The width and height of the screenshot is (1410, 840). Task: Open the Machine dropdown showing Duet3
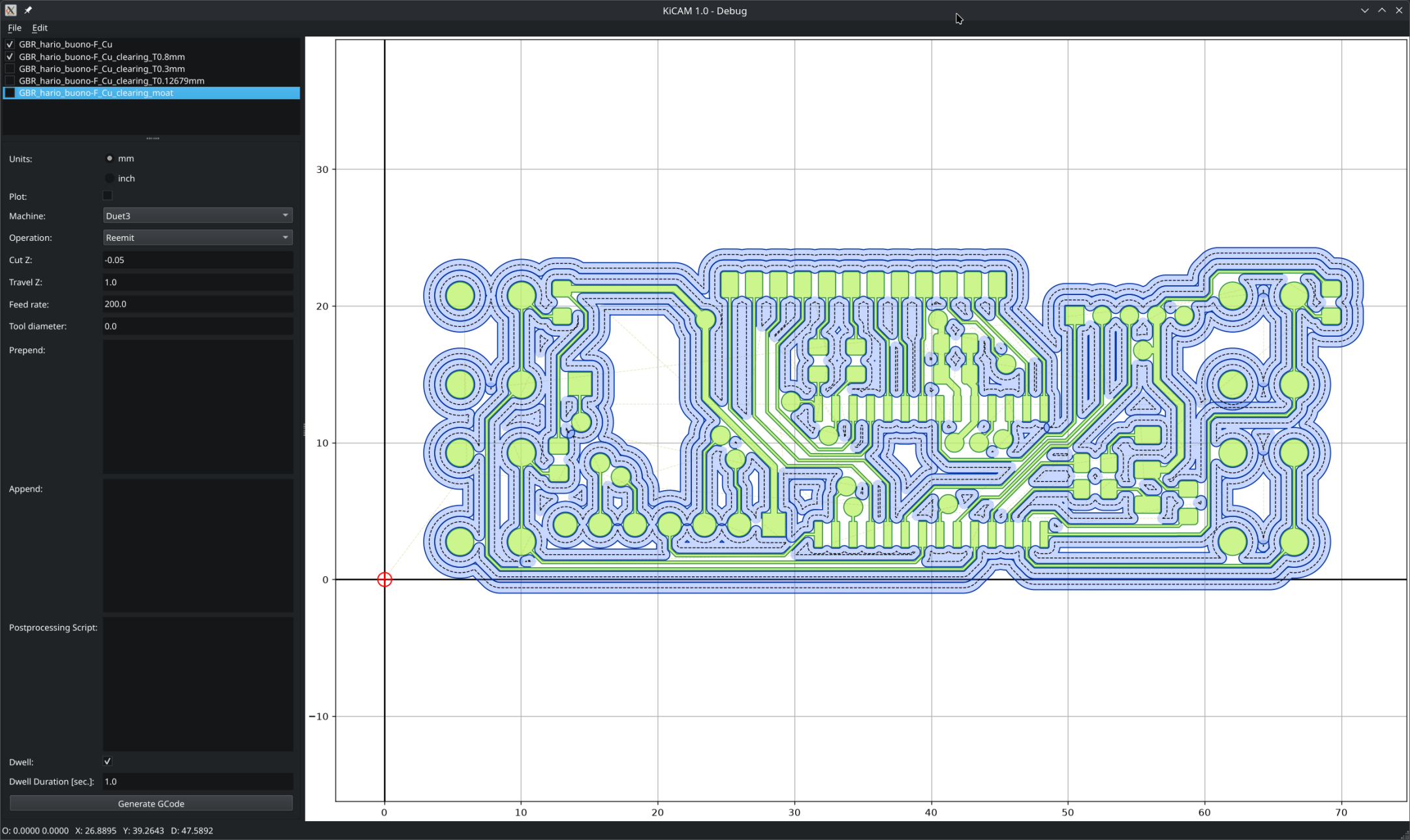pyautogui.click(x=198, y=215)
